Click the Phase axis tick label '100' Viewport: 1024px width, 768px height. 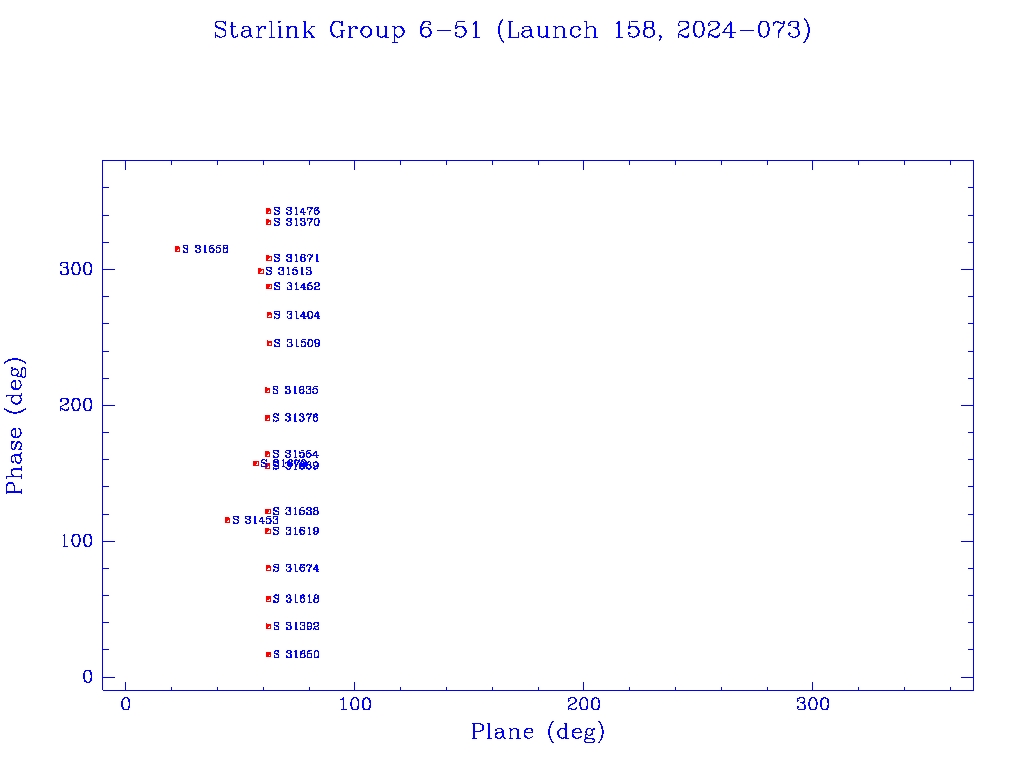(76, 541)
